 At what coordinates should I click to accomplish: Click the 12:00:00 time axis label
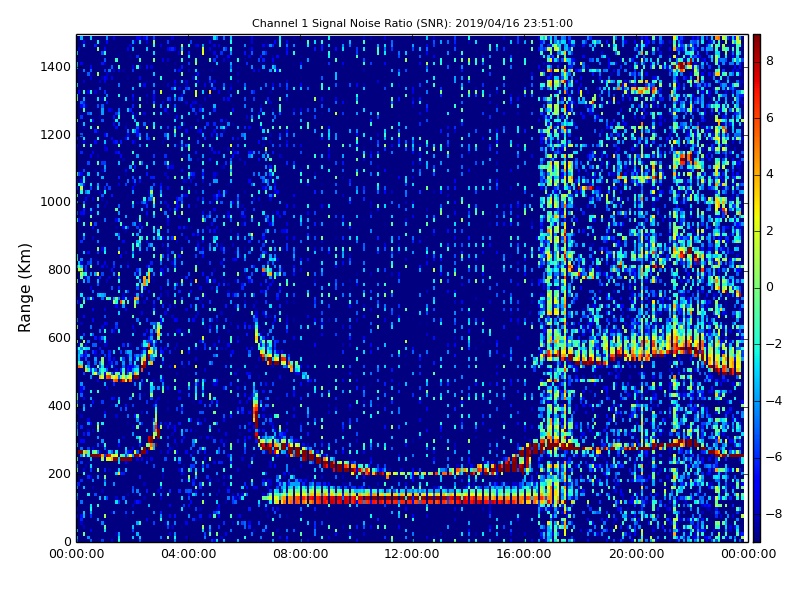412,554
